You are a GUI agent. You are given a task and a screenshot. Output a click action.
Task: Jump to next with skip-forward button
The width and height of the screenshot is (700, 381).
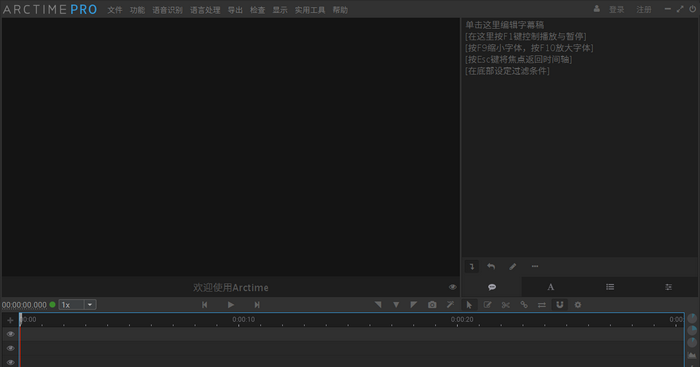(x=257, y=305)
